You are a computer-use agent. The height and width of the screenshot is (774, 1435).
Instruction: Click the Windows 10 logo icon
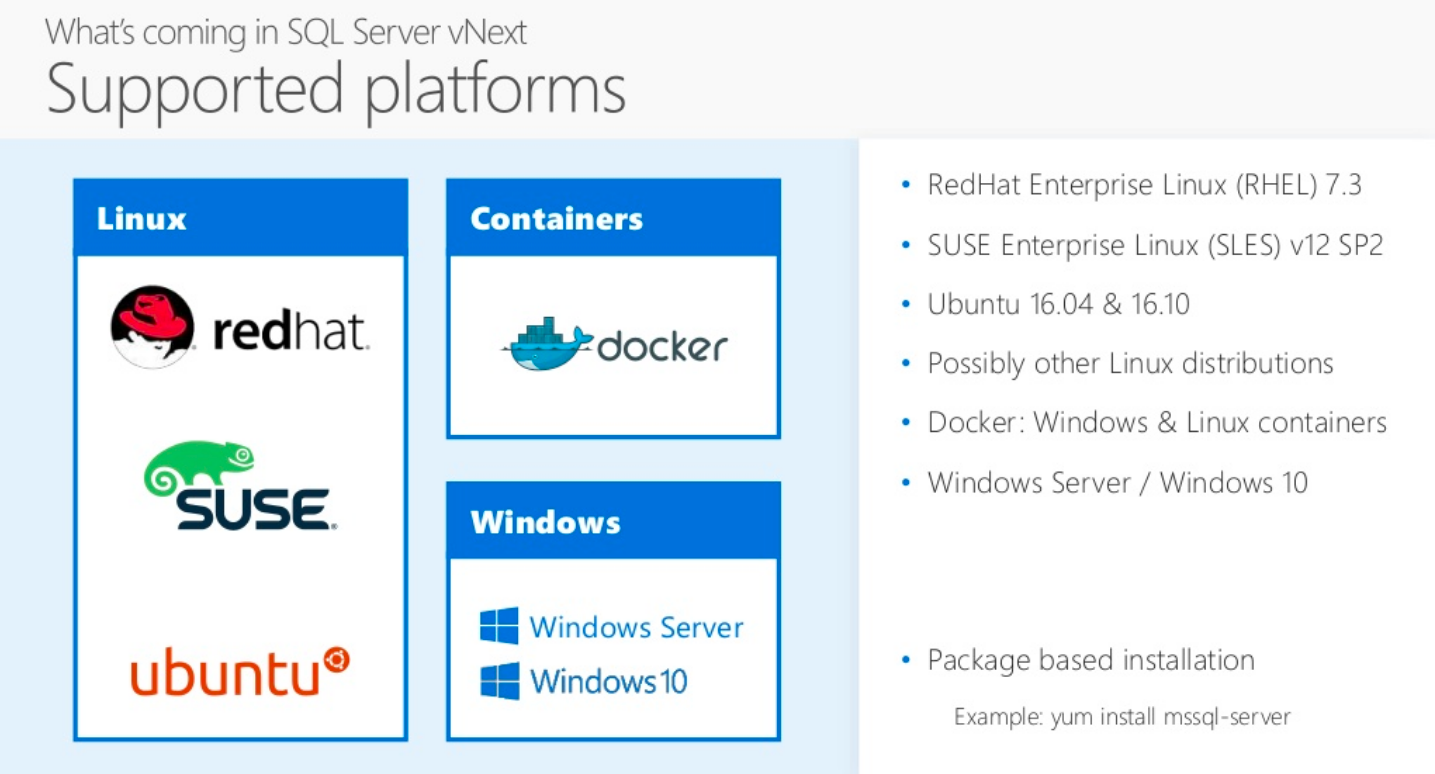click(x=499, y=681)
